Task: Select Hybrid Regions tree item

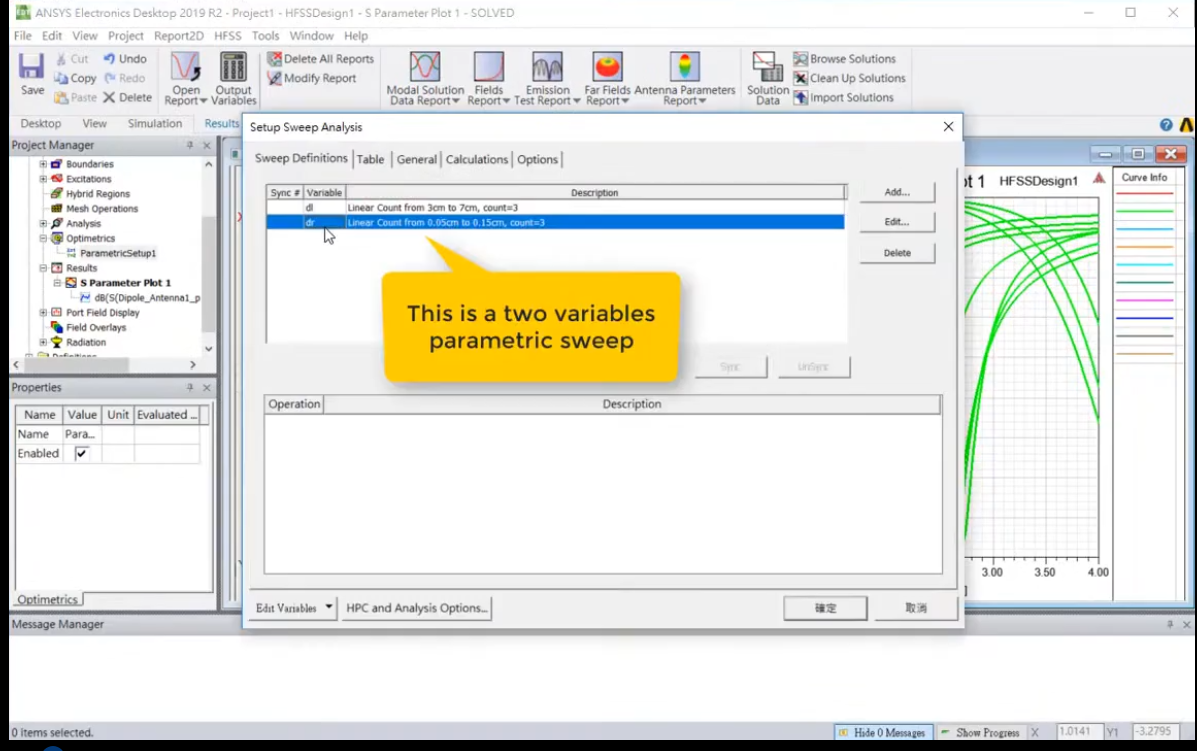Action: 98,194
